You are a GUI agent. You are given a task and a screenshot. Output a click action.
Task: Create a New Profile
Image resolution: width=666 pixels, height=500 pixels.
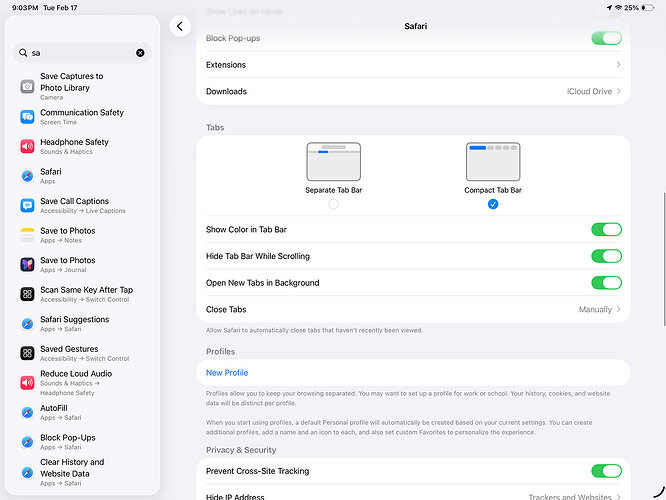227,373
